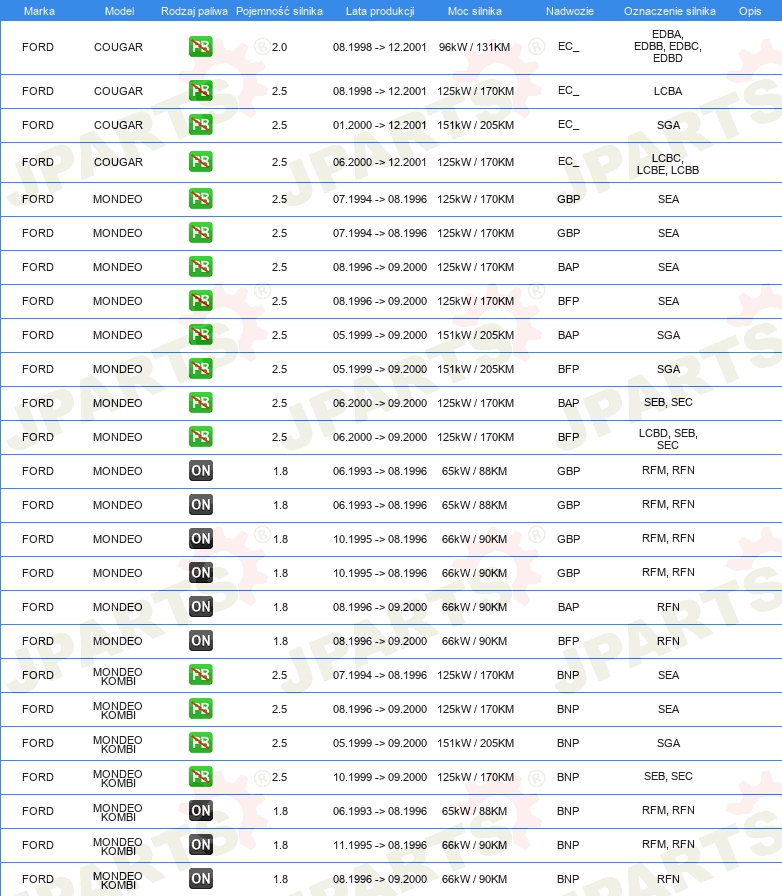Click petrol icon in MONDEO BAP SEA row
Viewport: 782px width, 896px height.
[201, 267]
